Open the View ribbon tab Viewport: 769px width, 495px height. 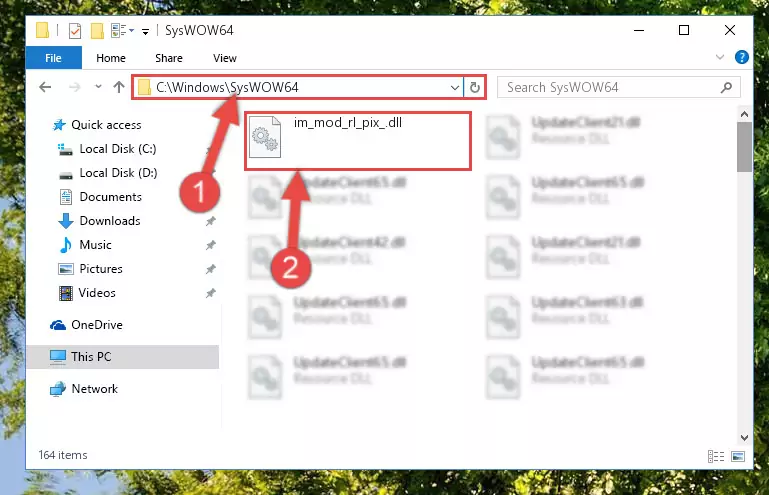tap(225, 58)
